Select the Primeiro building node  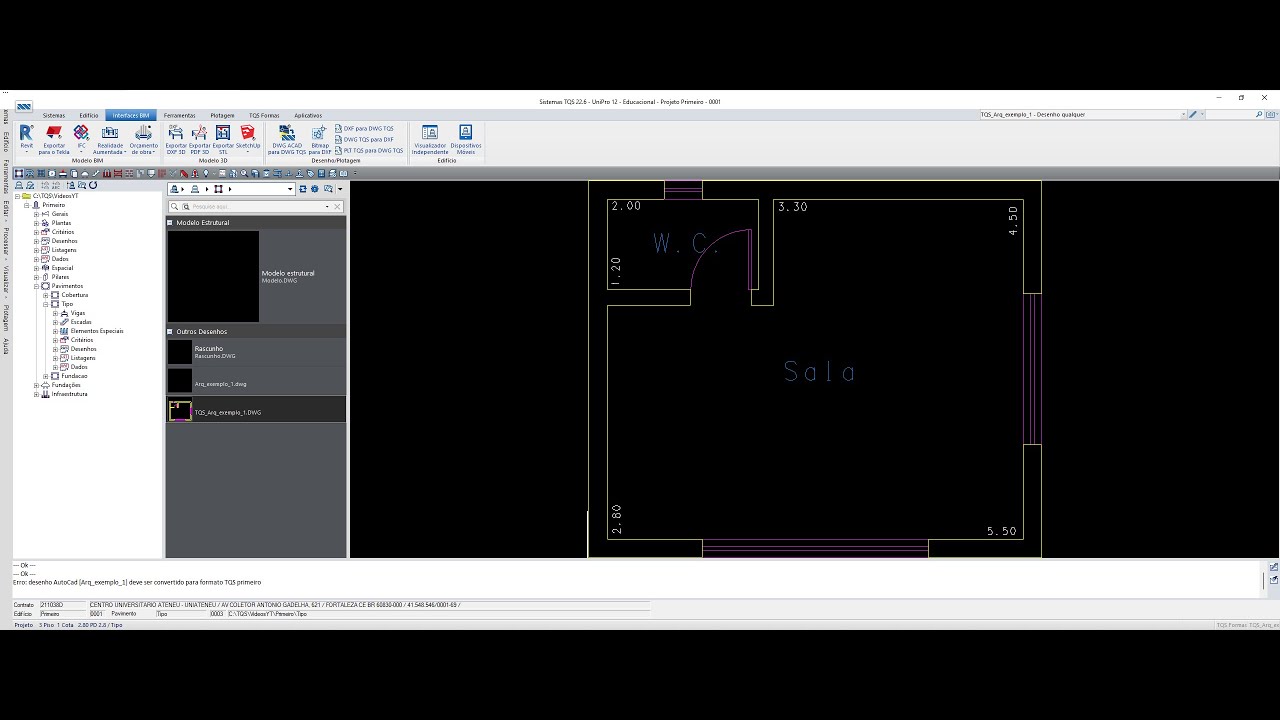(53, 205)
